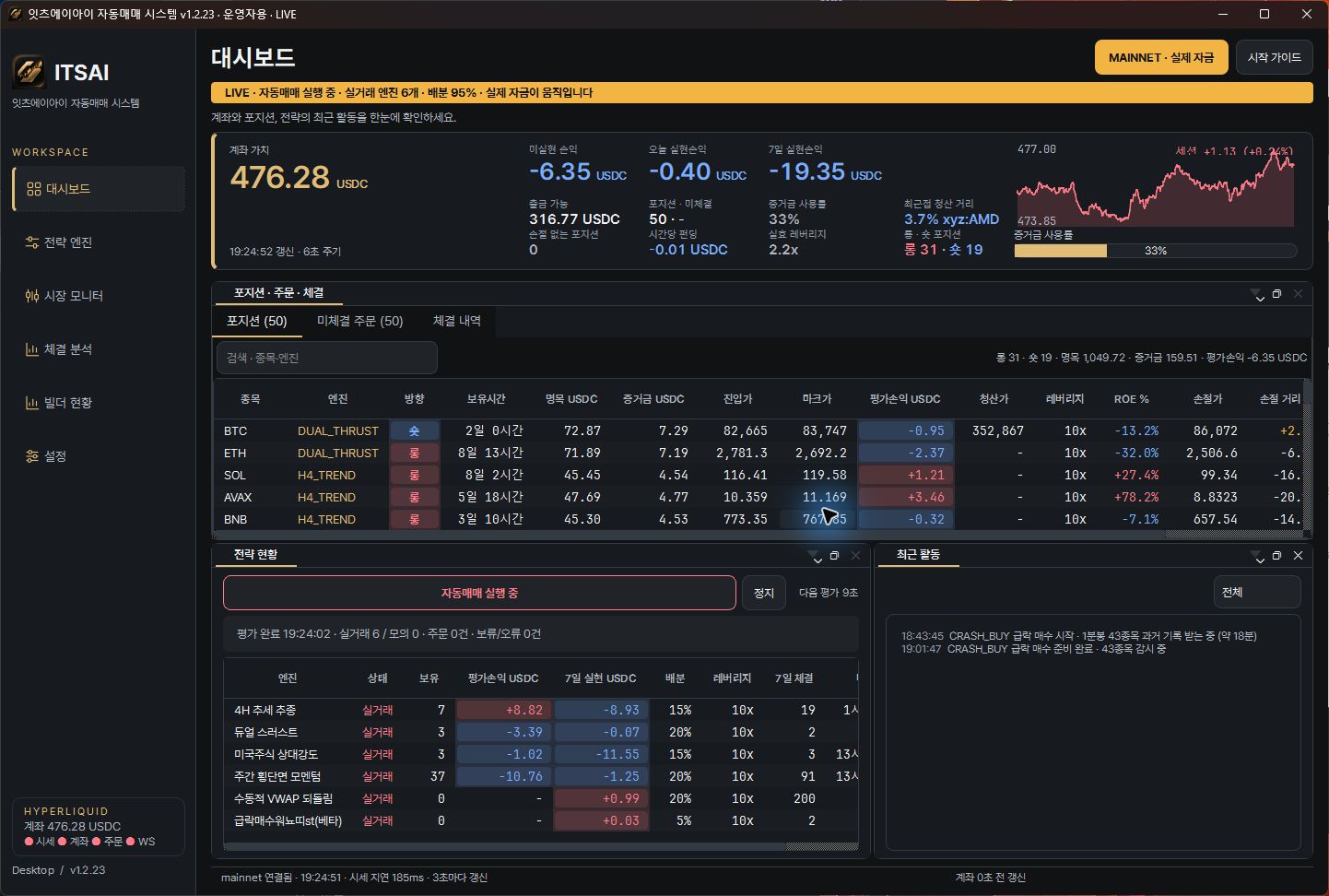Open the 대시보드 dashboard icon in sidebar

click(x=34, y=189)
